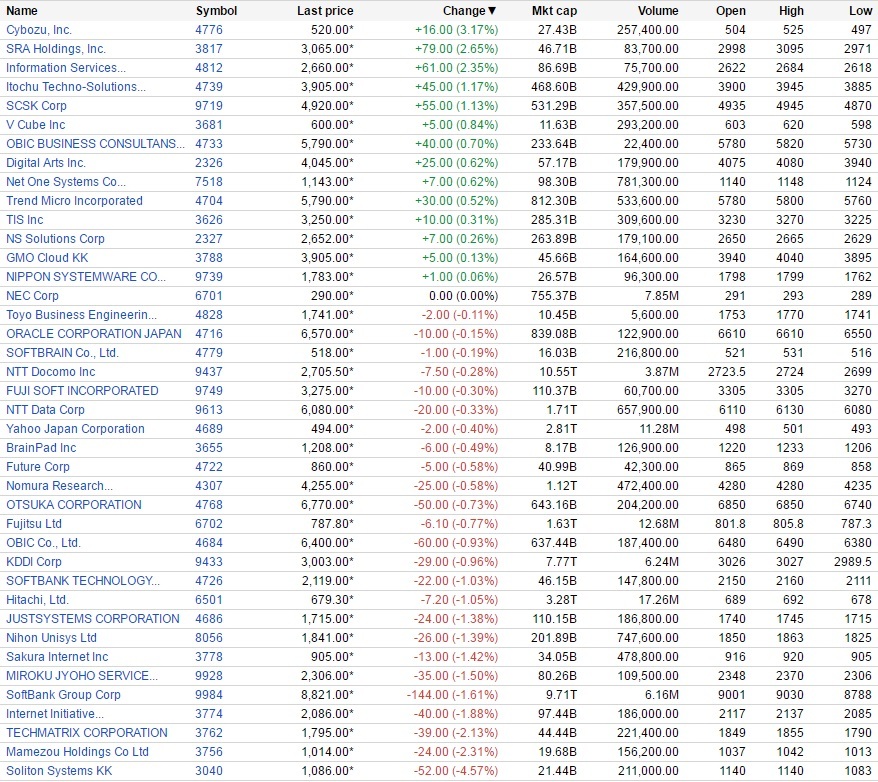Open Nomura Research... link
This screenshot has width=878, height=782.
click(x=59, y=486)
